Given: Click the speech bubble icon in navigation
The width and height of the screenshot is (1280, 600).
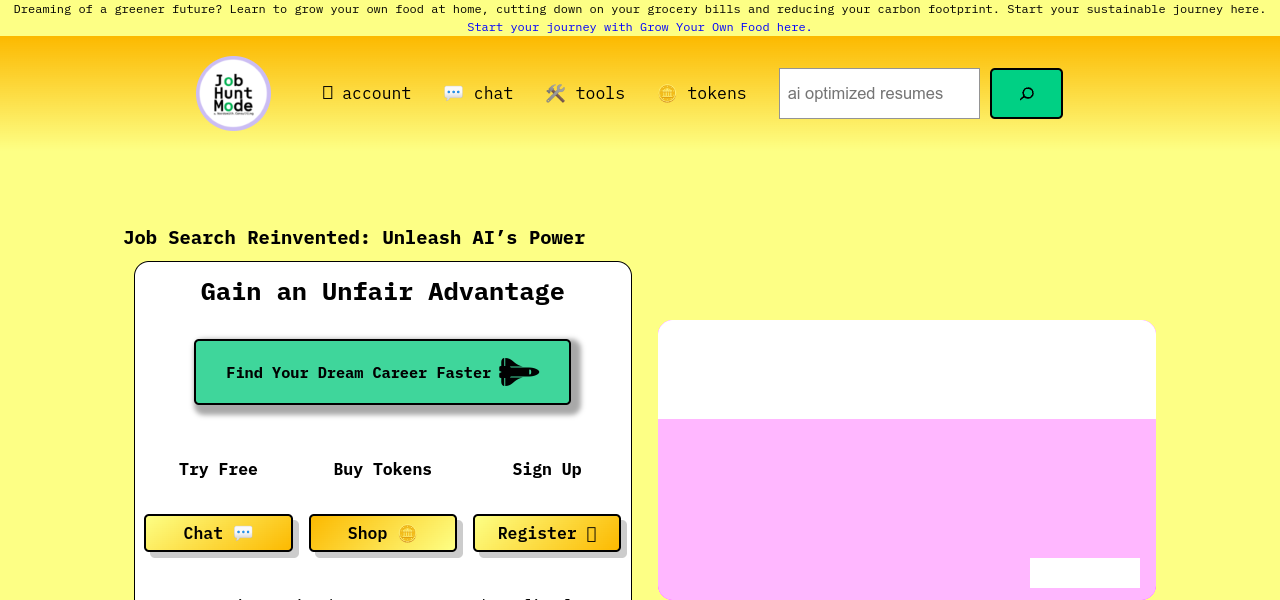Looking at the screenshot, I should click(x=454, y=93).
